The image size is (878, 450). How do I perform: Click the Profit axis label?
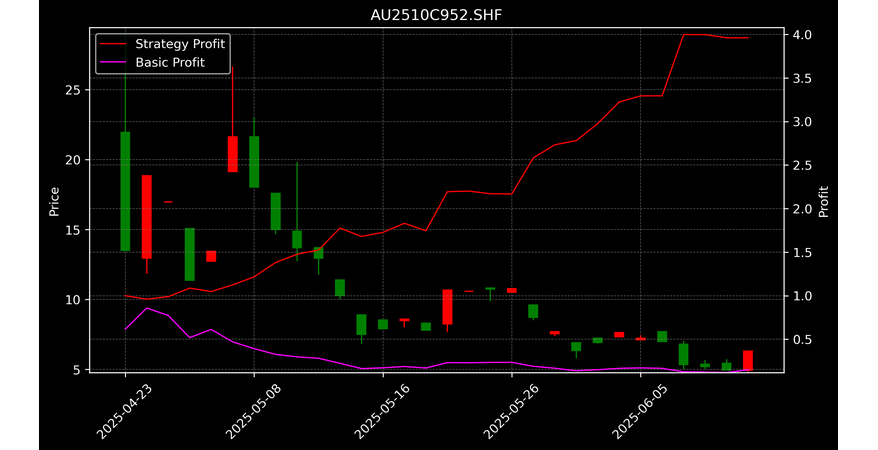coord(823,202)
